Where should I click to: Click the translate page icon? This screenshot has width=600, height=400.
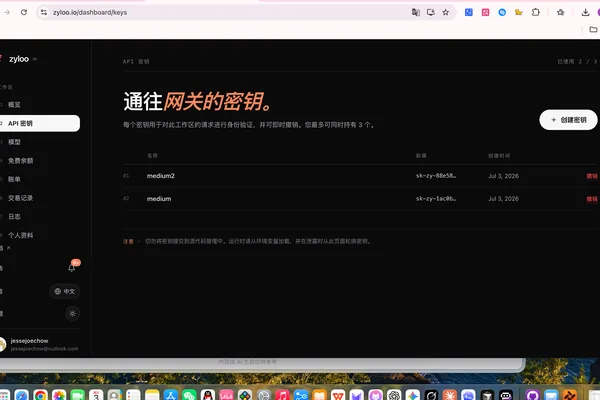point(416,12)
